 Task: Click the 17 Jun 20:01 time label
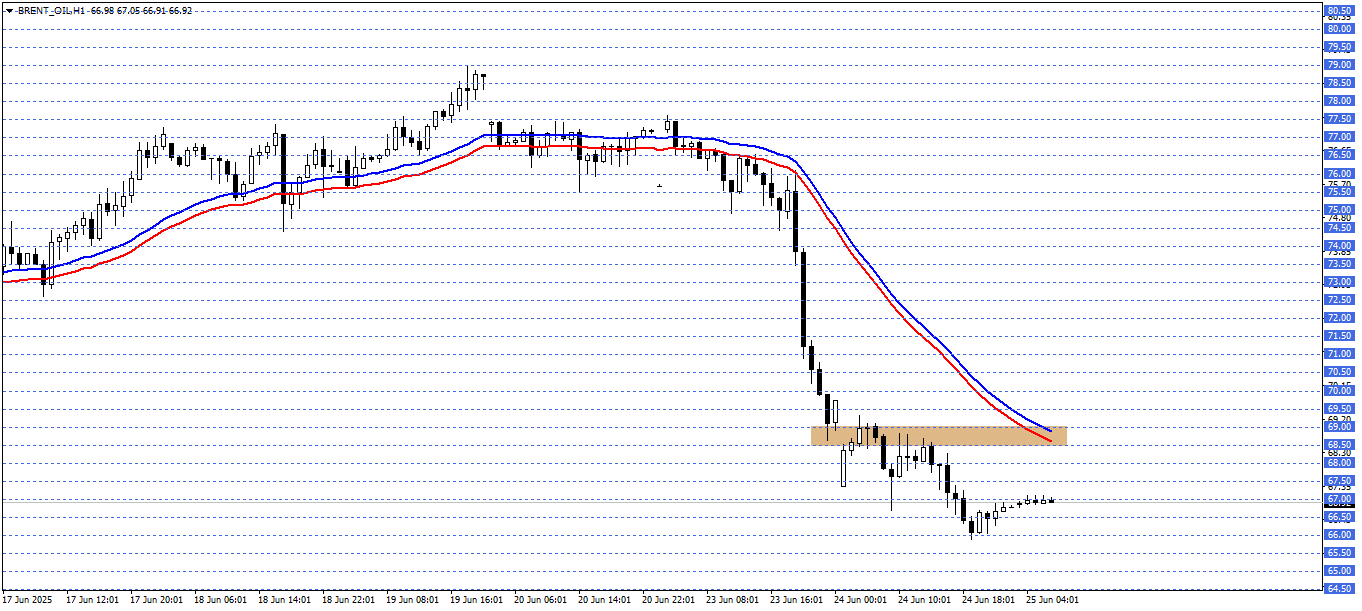pyautogui.click(x=156, y=600)
